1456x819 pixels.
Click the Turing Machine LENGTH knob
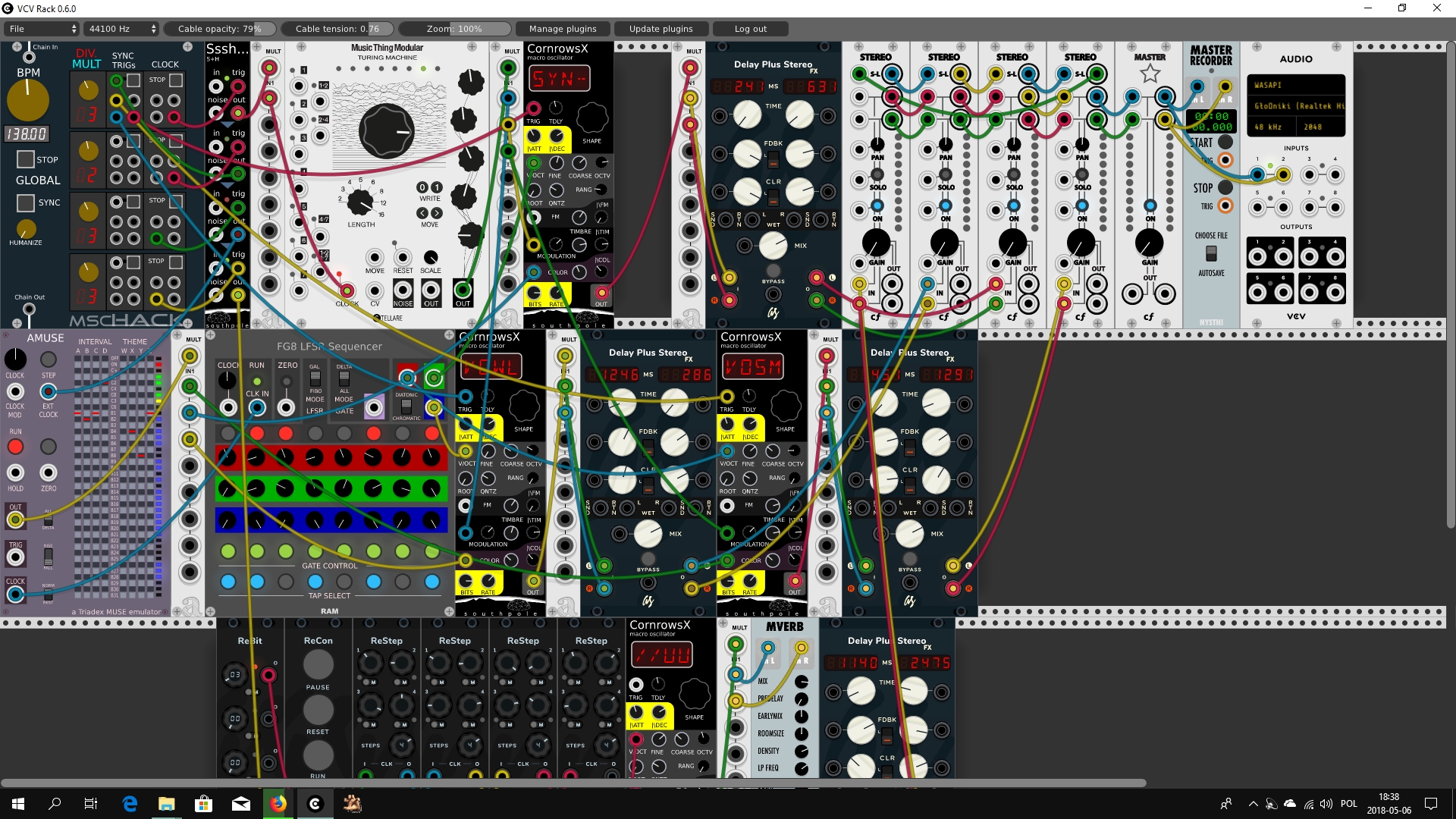point(361,202)
